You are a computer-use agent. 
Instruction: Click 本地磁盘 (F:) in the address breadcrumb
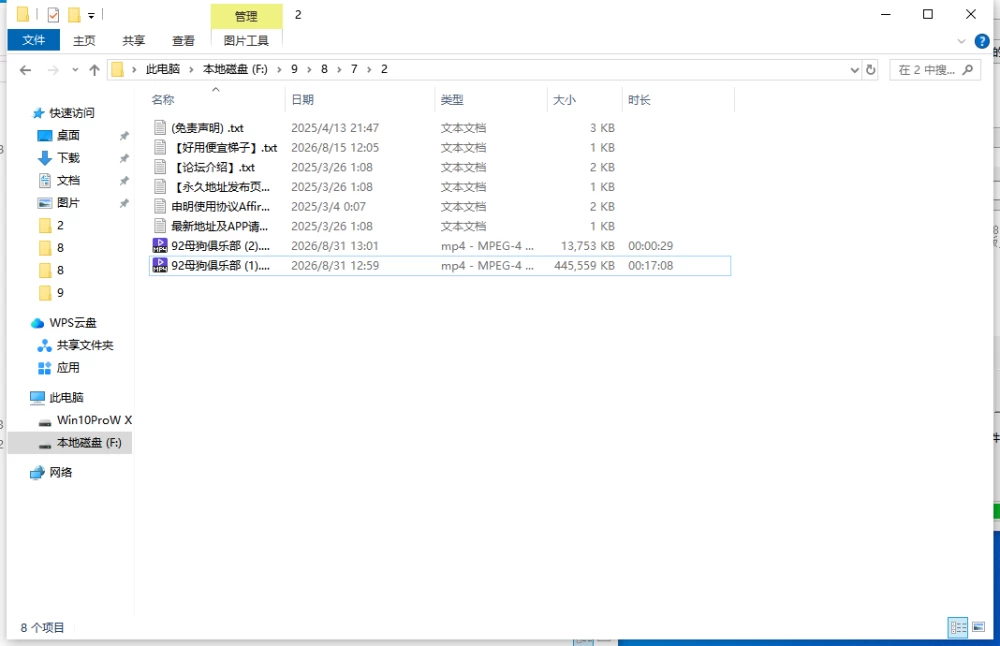click(235, 69)
